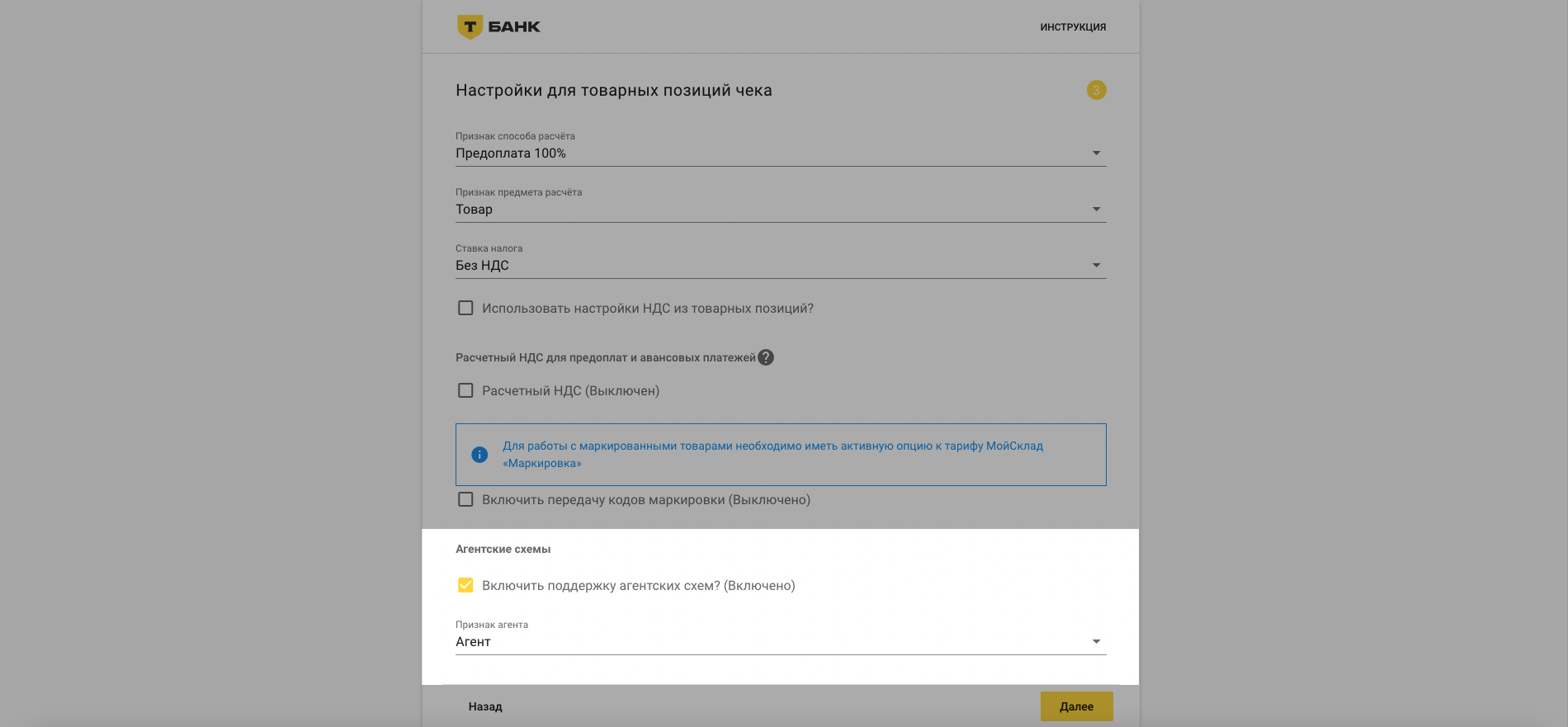The height and width of the screenshot is (727, 1568).
Task: Click the blue info circle icon
Action: pyautogui.click(x=479, y=455)
